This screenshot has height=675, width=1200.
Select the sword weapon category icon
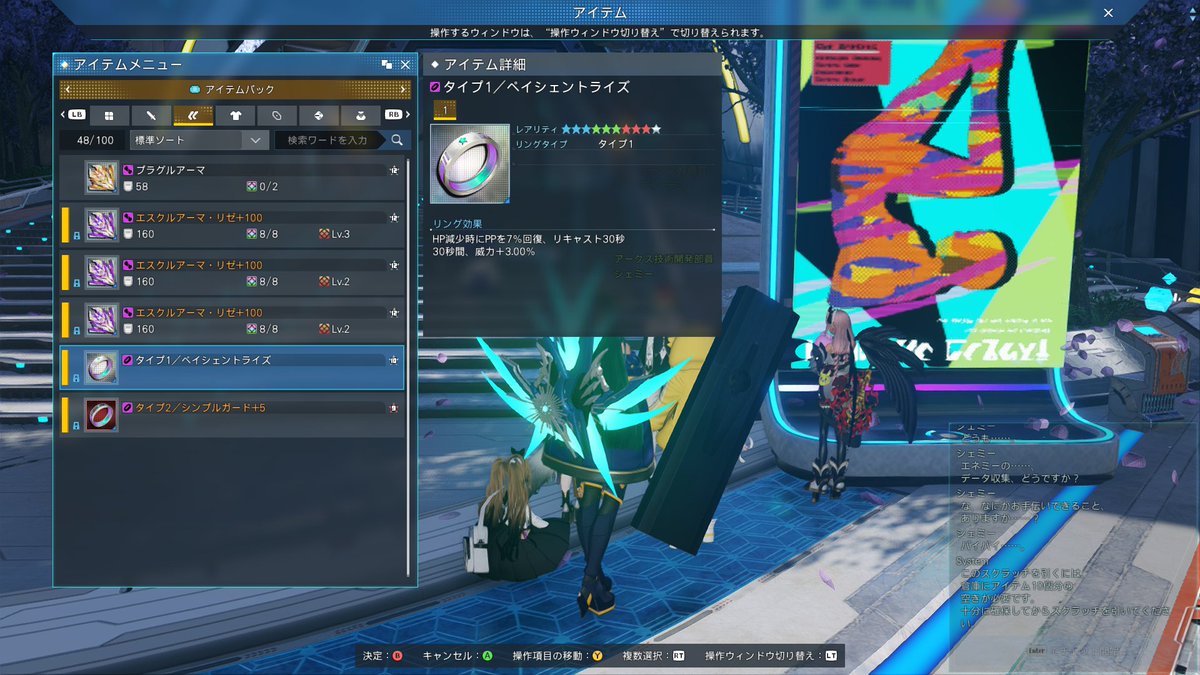[150, 114]
